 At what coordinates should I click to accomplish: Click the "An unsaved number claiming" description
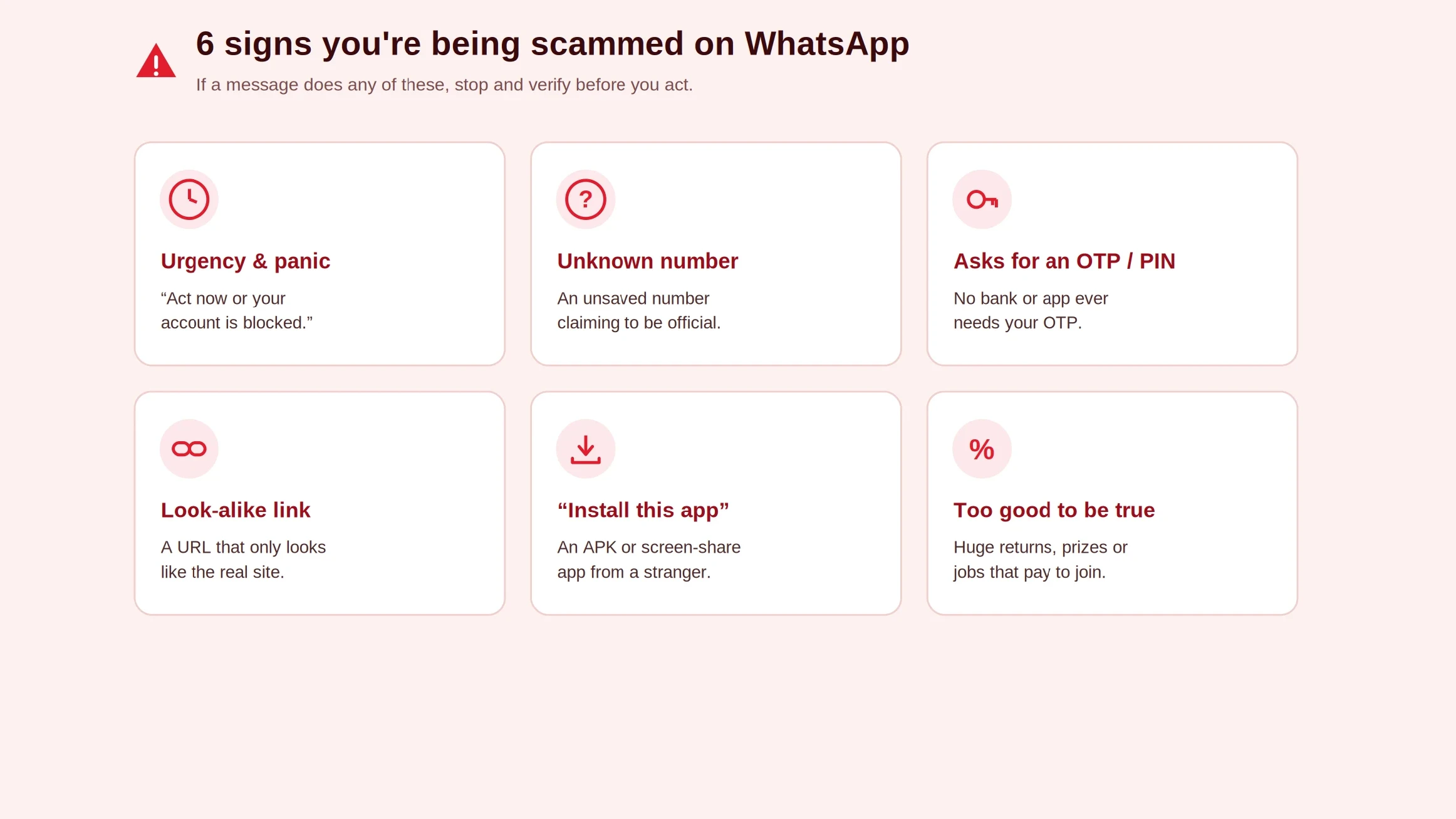[639, 310]
